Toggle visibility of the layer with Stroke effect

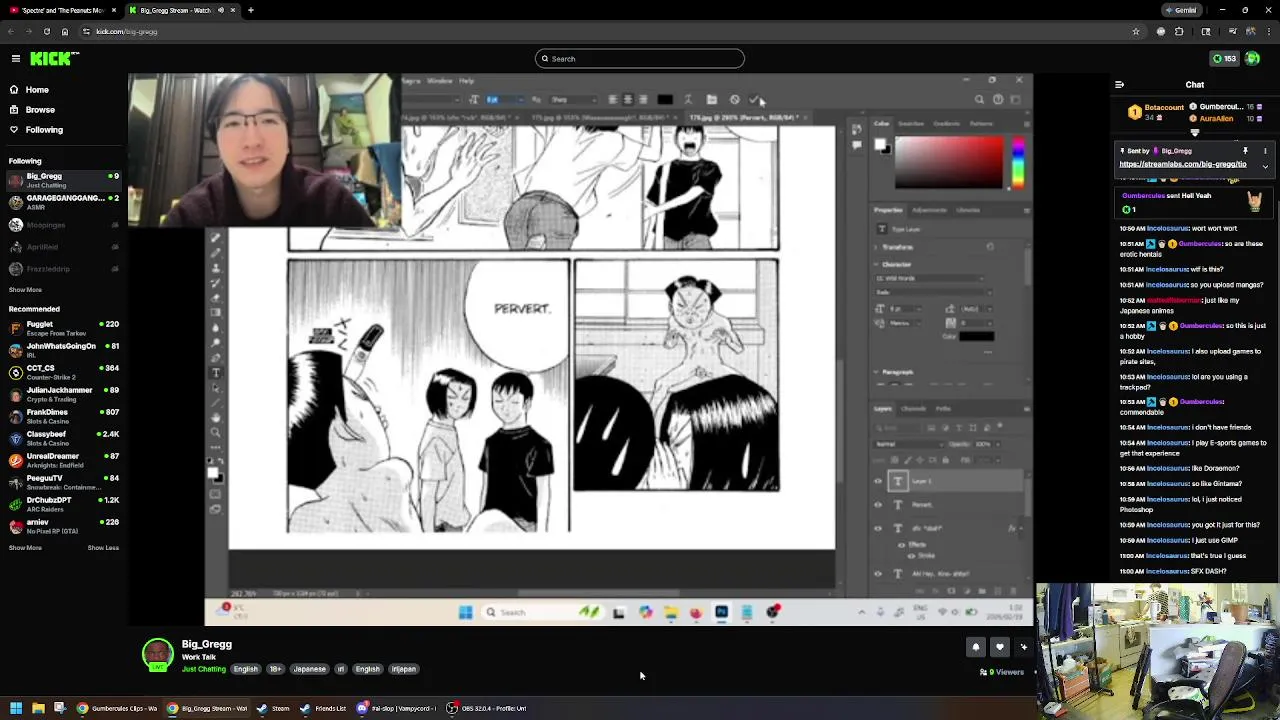pyautogui.click(x=878, y=528)
